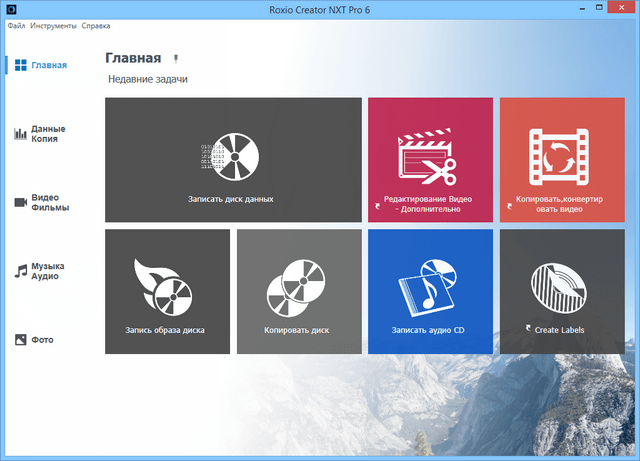This screenshot has height=461, width=640.
Task: Open the Файл menu
Action: click(15, 25)
